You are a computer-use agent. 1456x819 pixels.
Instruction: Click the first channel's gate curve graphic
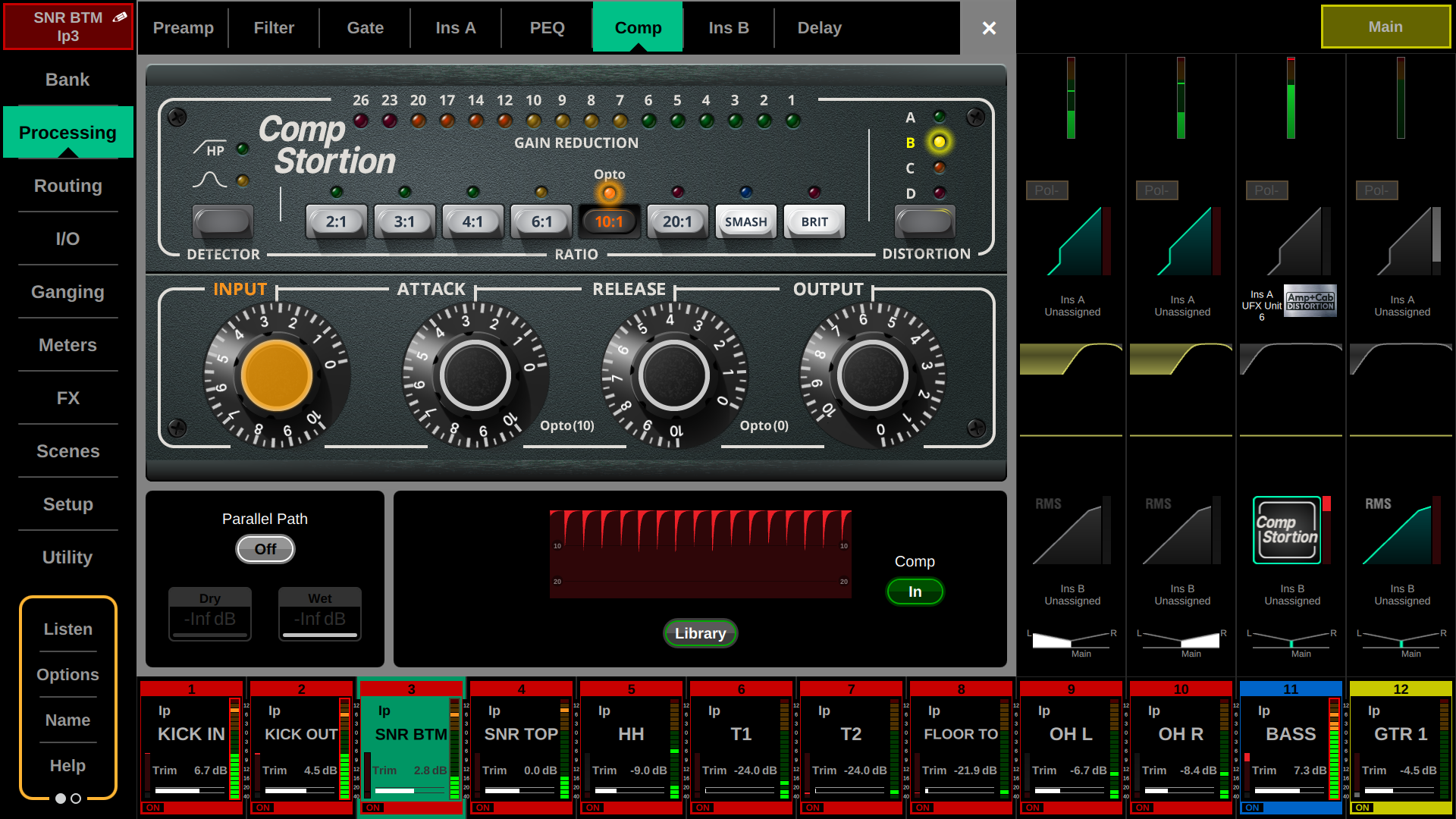1075,241
